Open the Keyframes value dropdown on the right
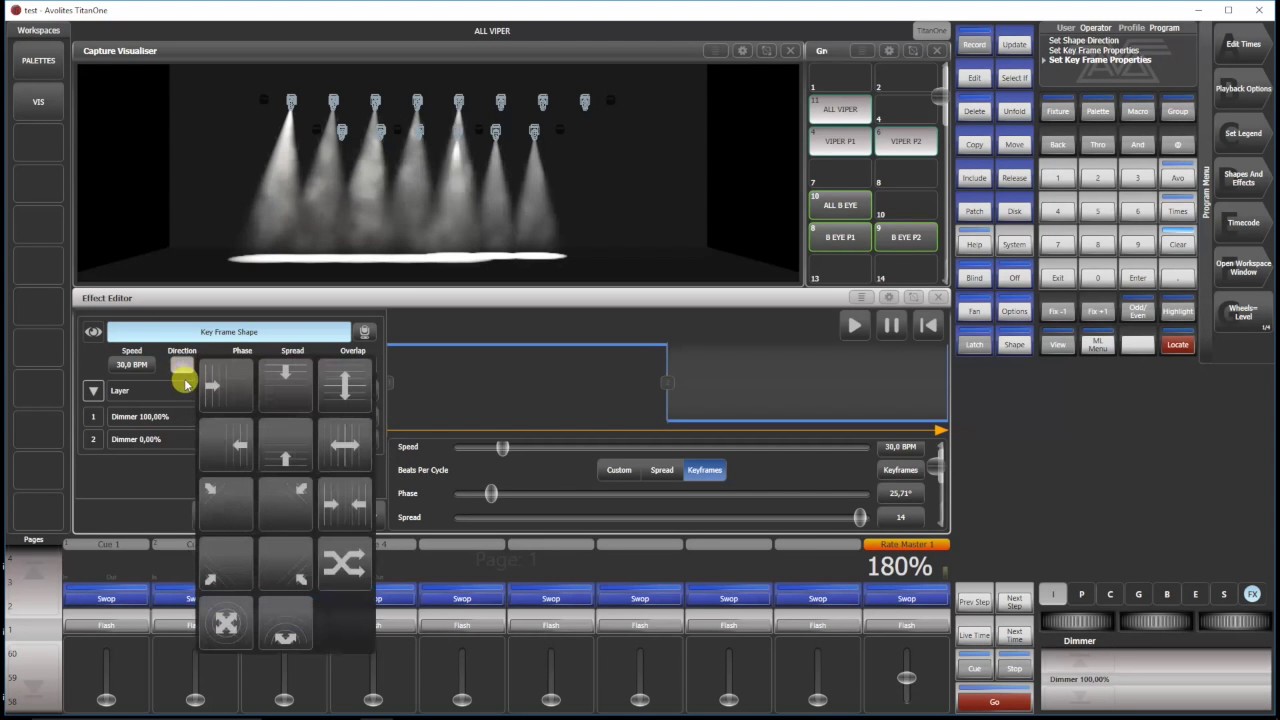Viewport: 1280px width, 720px height. (x=900, y=470)
